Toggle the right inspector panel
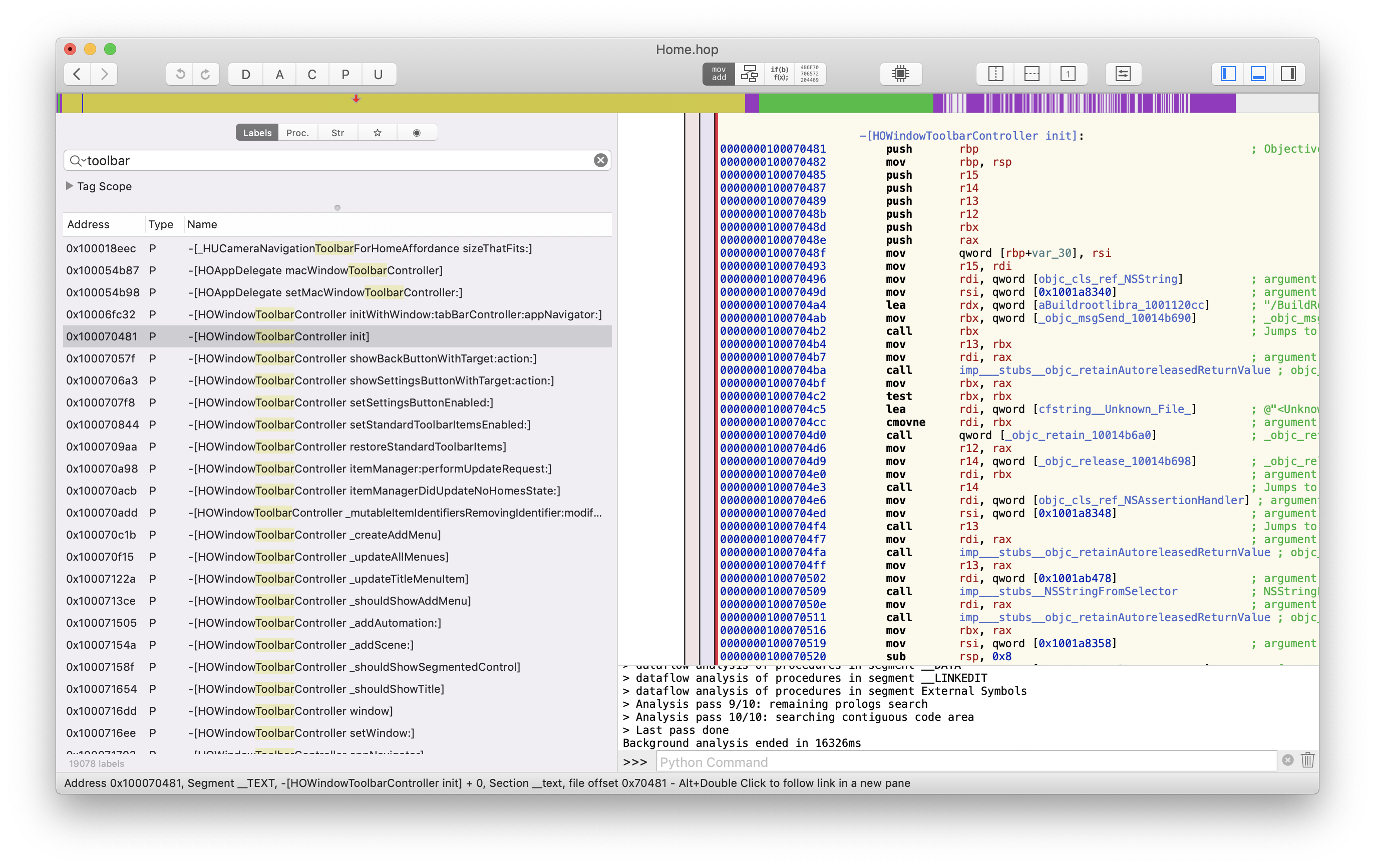Image resolution: width=1375 pixels, height=868 pixels. [x=1288, y=74]
